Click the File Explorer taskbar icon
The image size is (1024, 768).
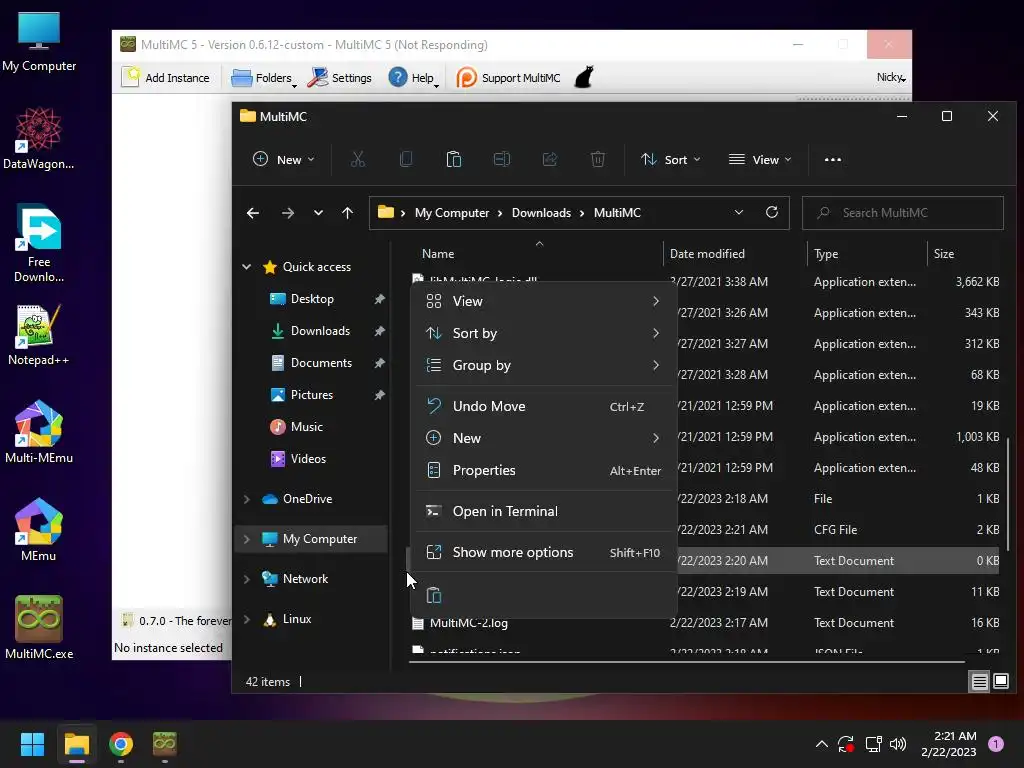point(76,744)
